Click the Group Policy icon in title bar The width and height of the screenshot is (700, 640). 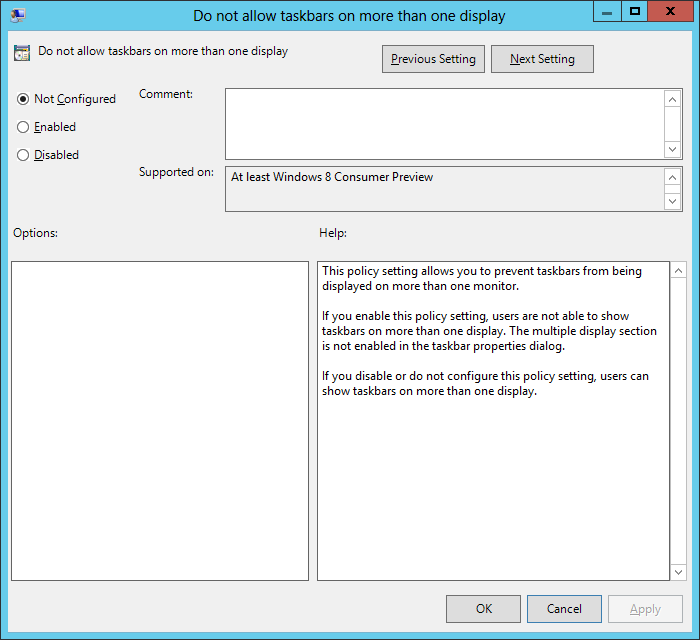coord(17,15)
